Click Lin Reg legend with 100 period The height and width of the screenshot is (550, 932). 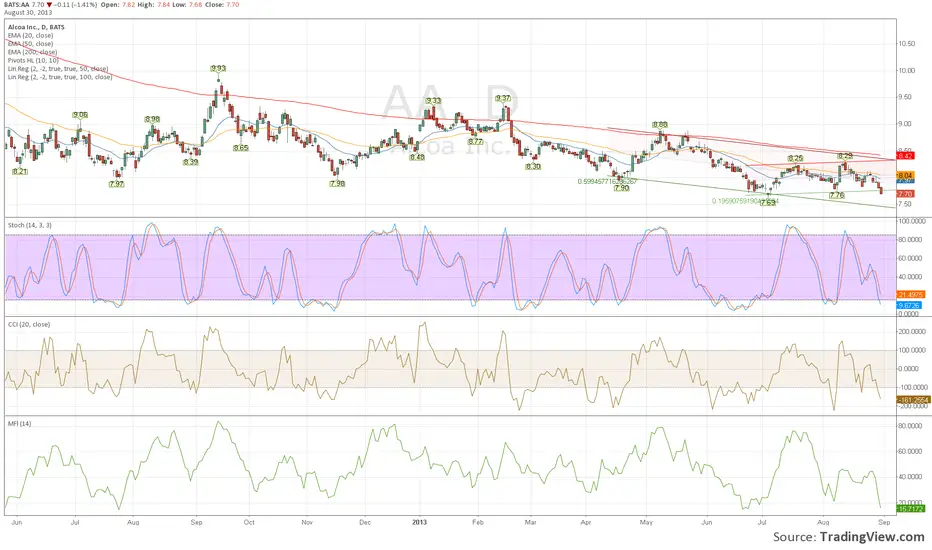coord(59,77)
